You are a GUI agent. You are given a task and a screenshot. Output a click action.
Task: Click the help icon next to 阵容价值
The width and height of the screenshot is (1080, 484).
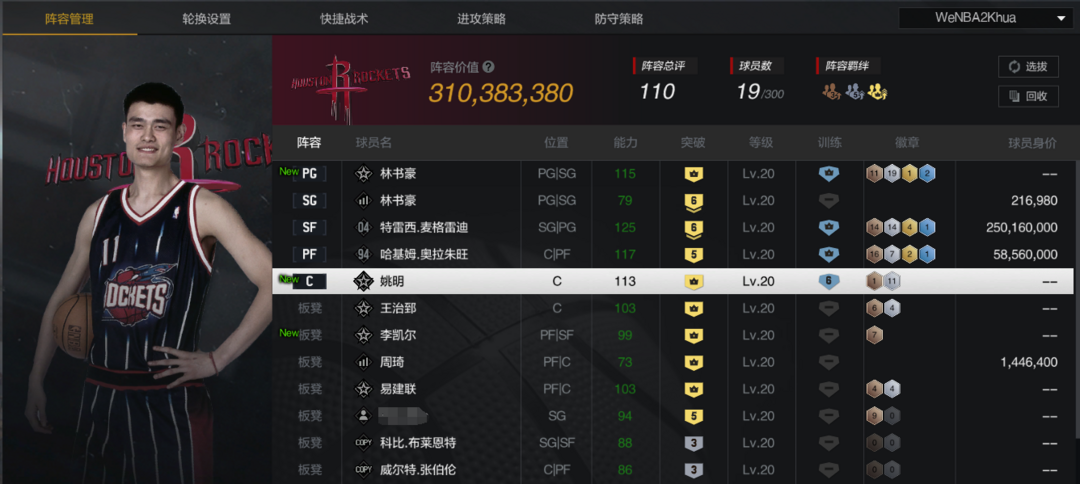[488, 67]
